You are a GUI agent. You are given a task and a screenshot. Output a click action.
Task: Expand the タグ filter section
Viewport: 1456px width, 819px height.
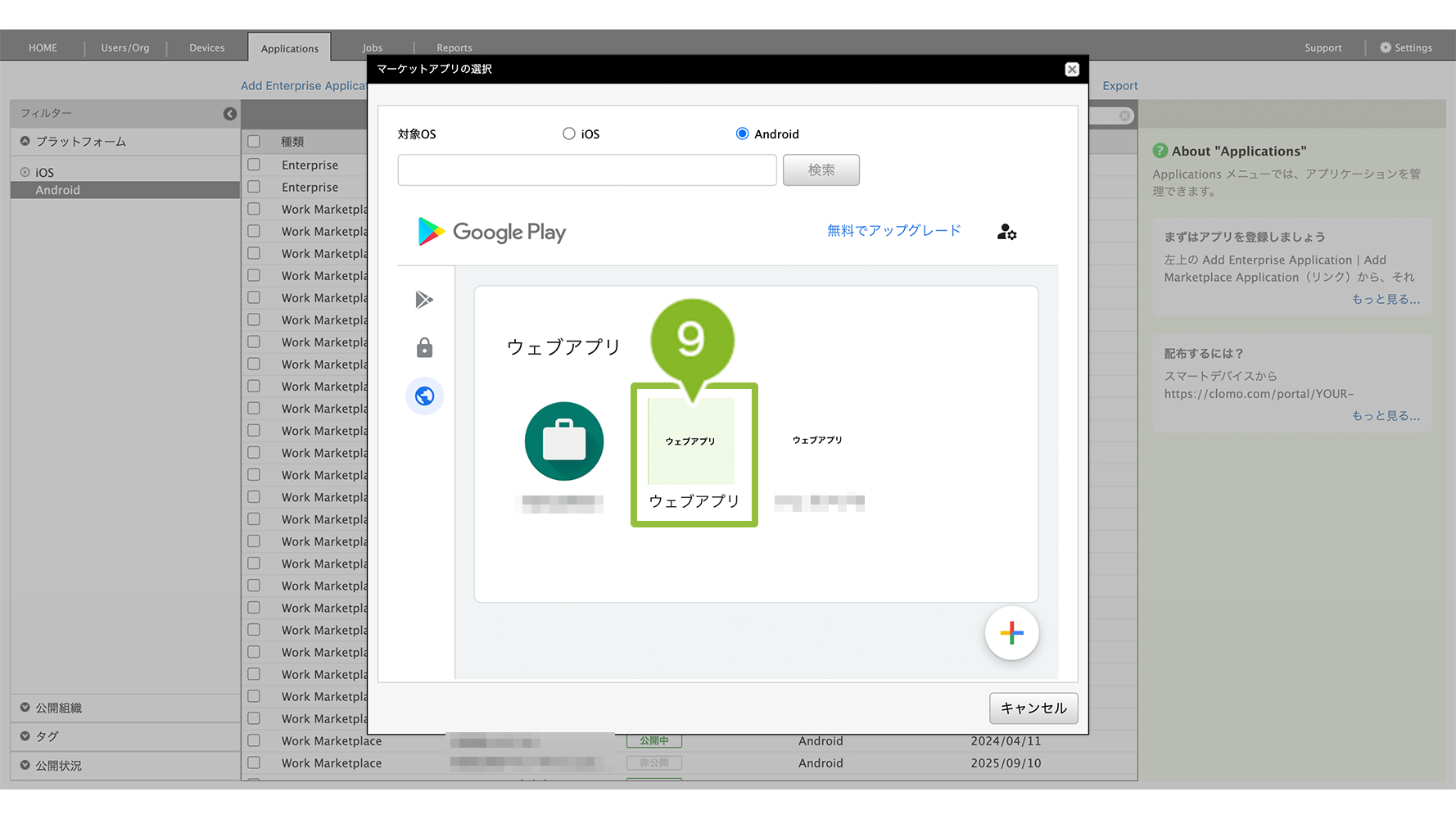[25, 736]
